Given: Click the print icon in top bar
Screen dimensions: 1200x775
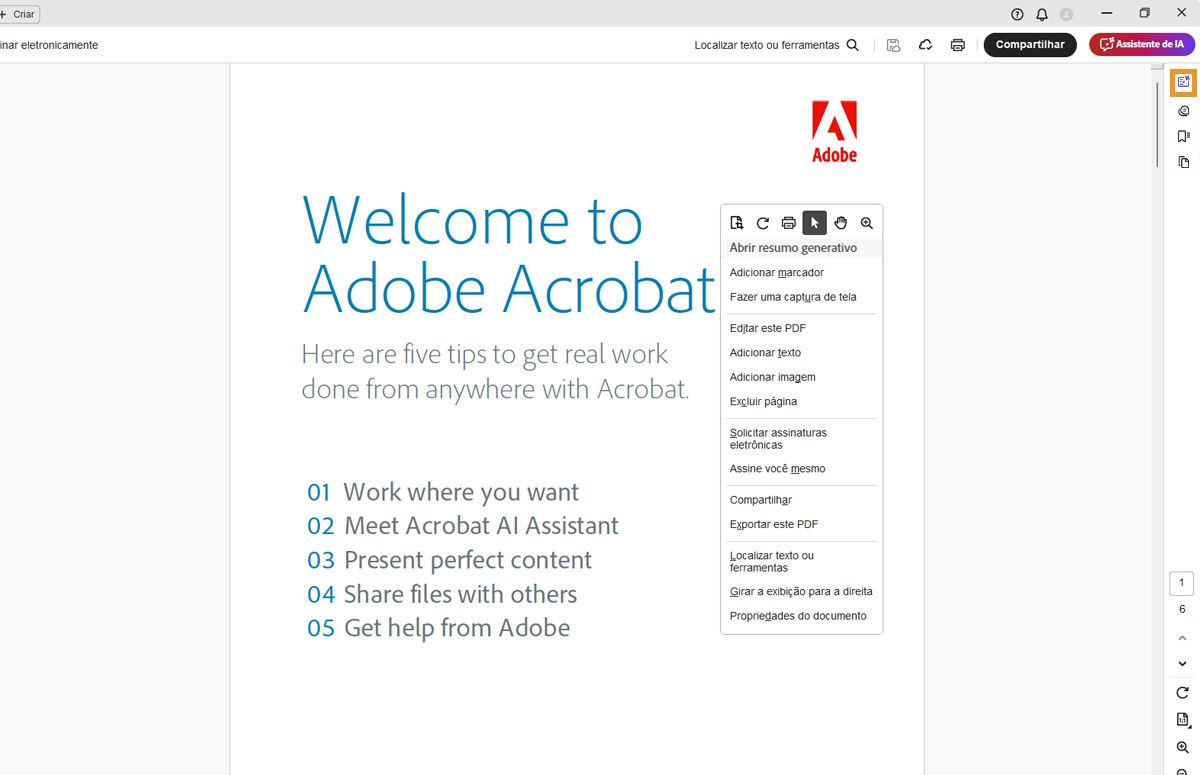Looking at the screenshot, I should tap(958, 45).
